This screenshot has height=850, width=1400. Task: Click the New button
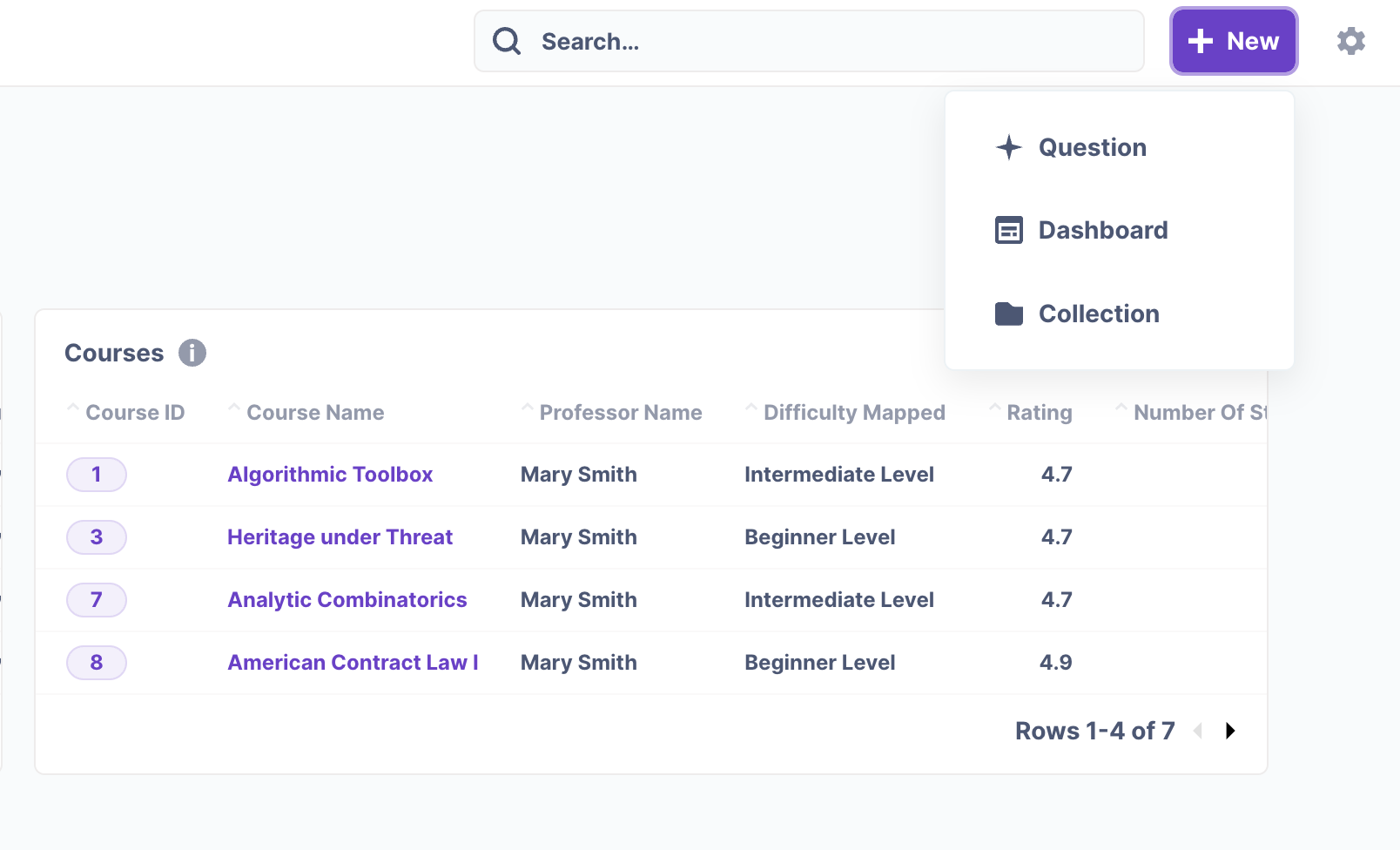(1234, 40)
